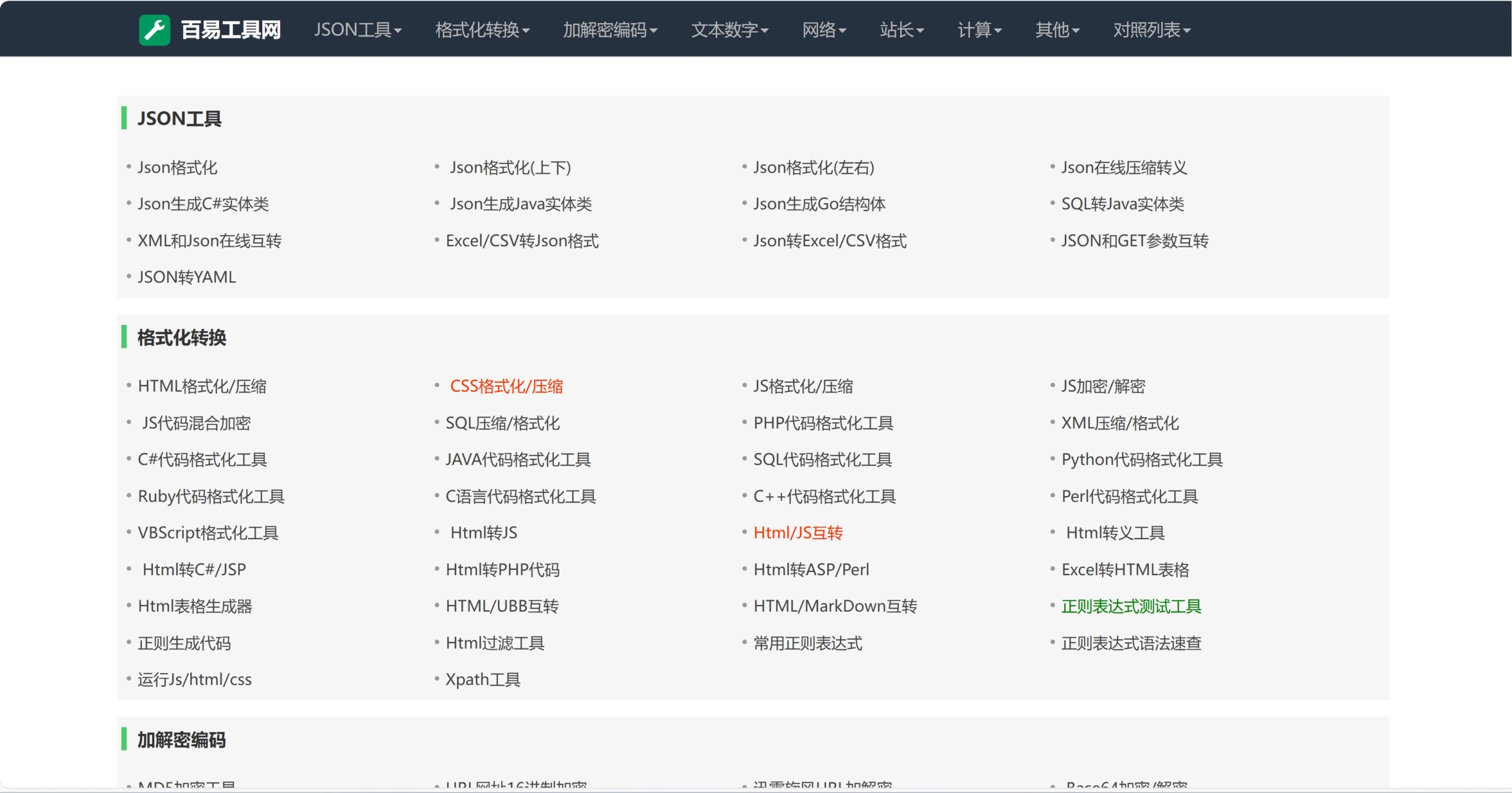Image resolution: width=1512 pixels, height=793 pixels.
Task: Open C语言代码格式化工具 link
Action: 520,497
